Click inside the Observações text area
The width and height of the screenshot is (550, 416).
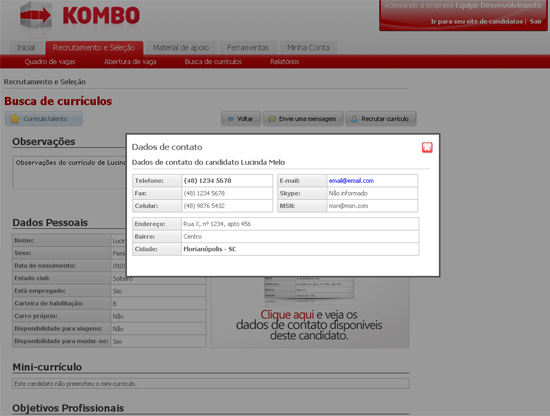tap(69, 173)
